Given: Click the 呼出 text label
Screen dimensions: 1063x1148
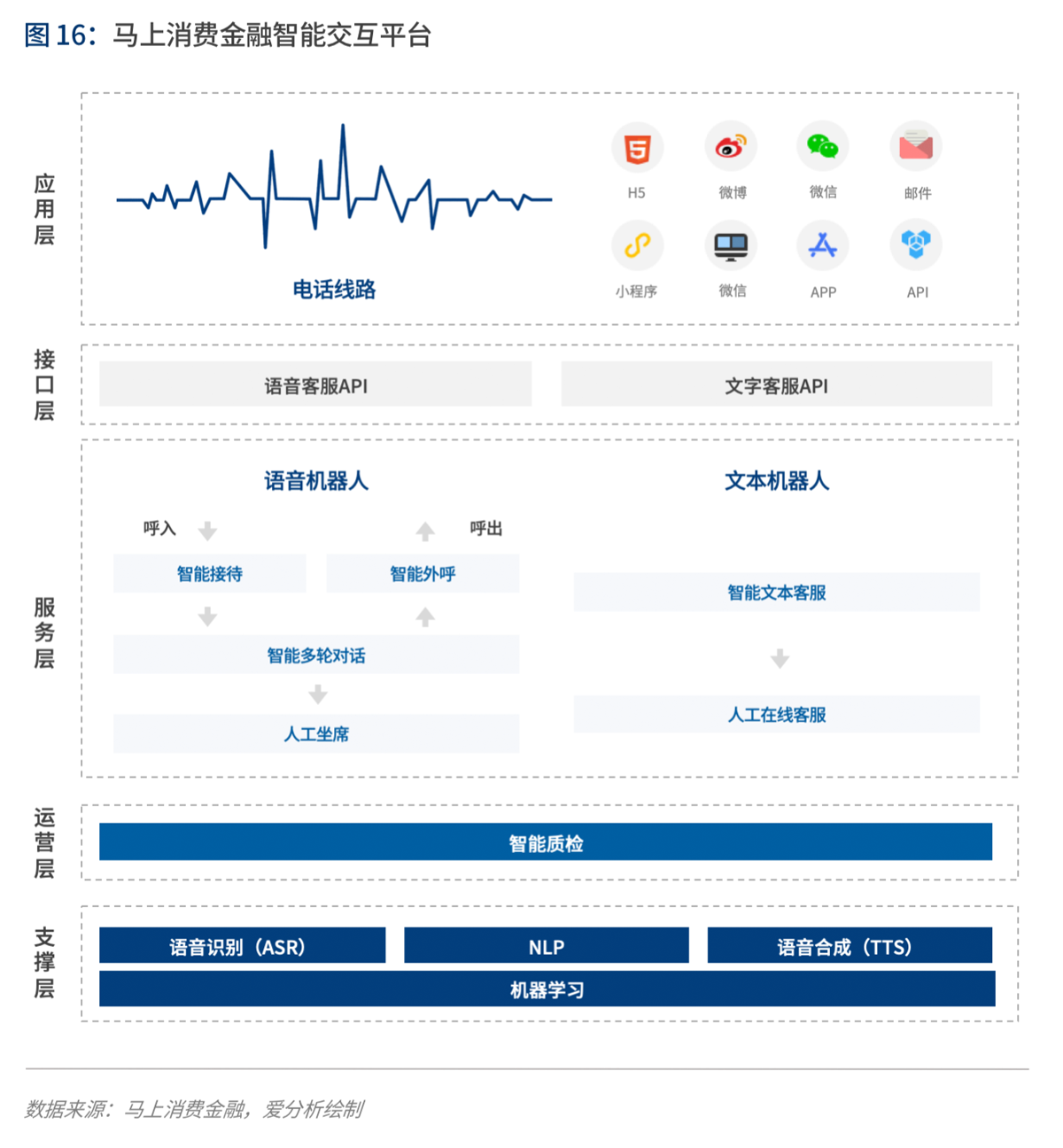Looking at the screenshot, I should point(486,529).
